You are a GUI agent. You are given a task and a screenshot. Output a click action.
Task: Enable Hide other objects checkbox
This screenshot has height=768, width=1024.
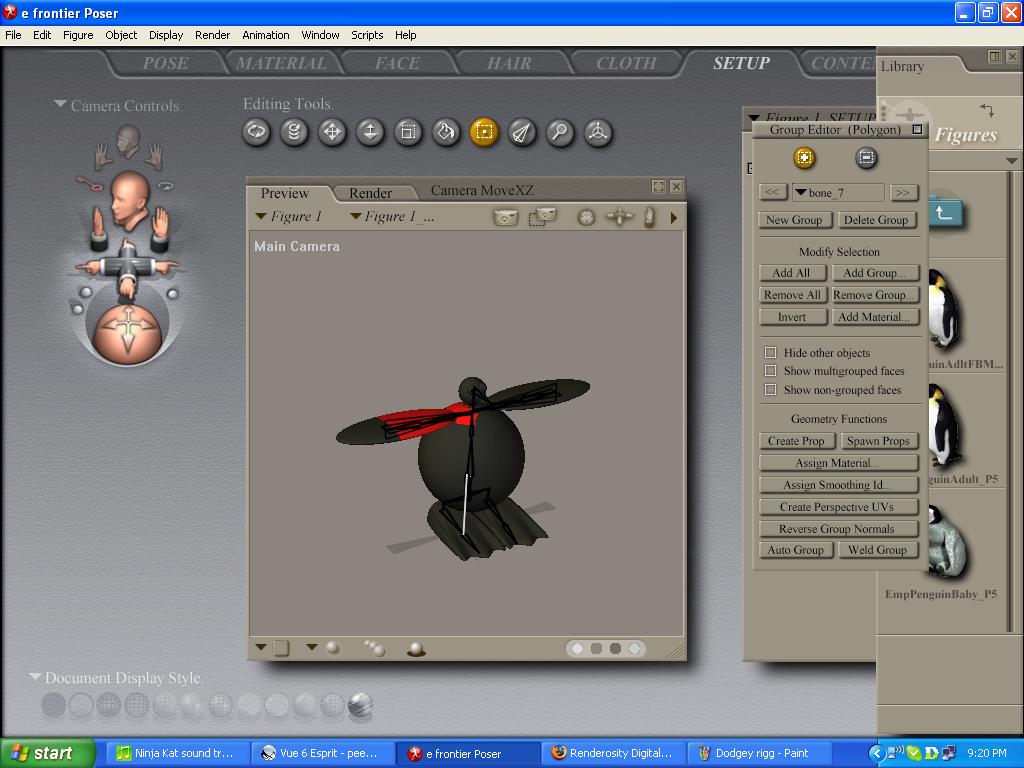point(771,353)
